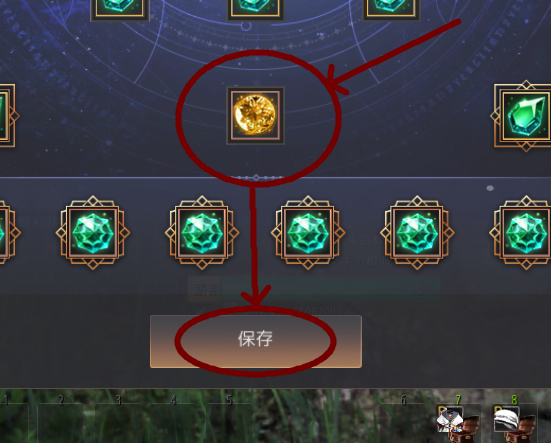Select the top-right green crystal slot
Screen dimensions: 551x443
click(x=391, y=9)
